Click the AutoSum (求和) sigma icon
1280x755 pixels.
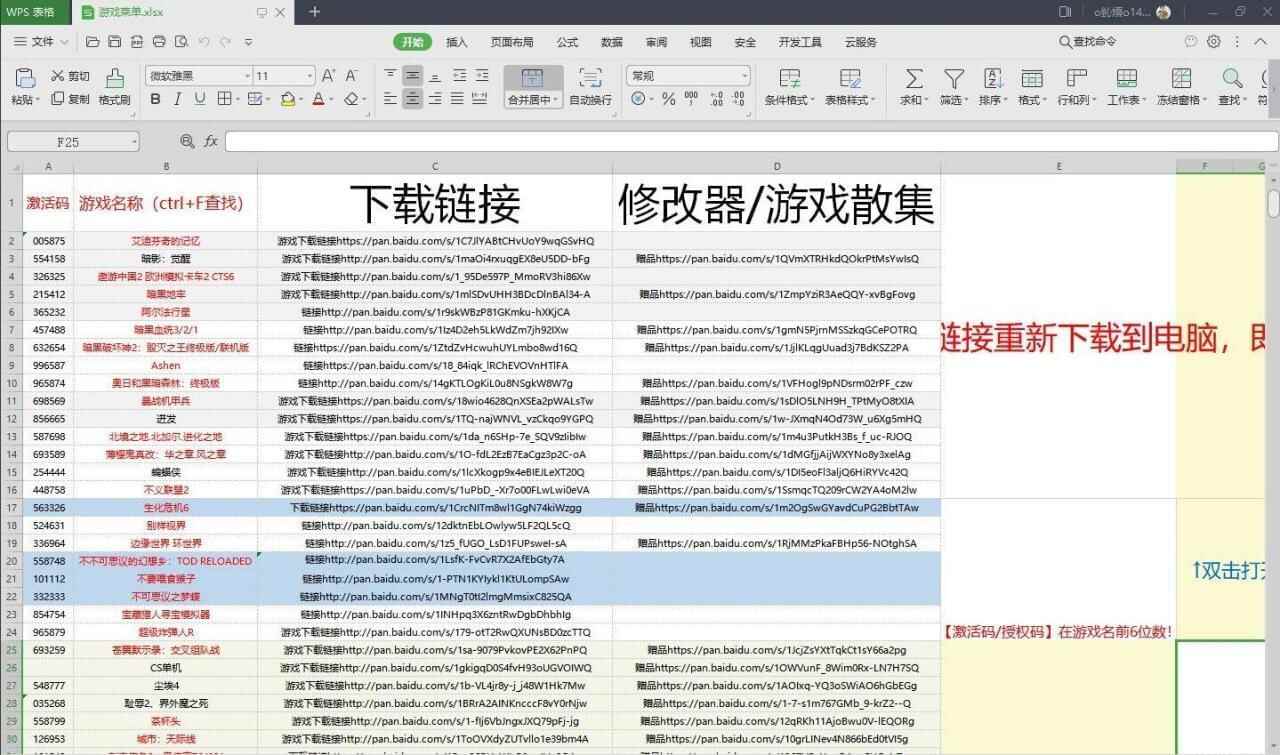pos(913,79)
